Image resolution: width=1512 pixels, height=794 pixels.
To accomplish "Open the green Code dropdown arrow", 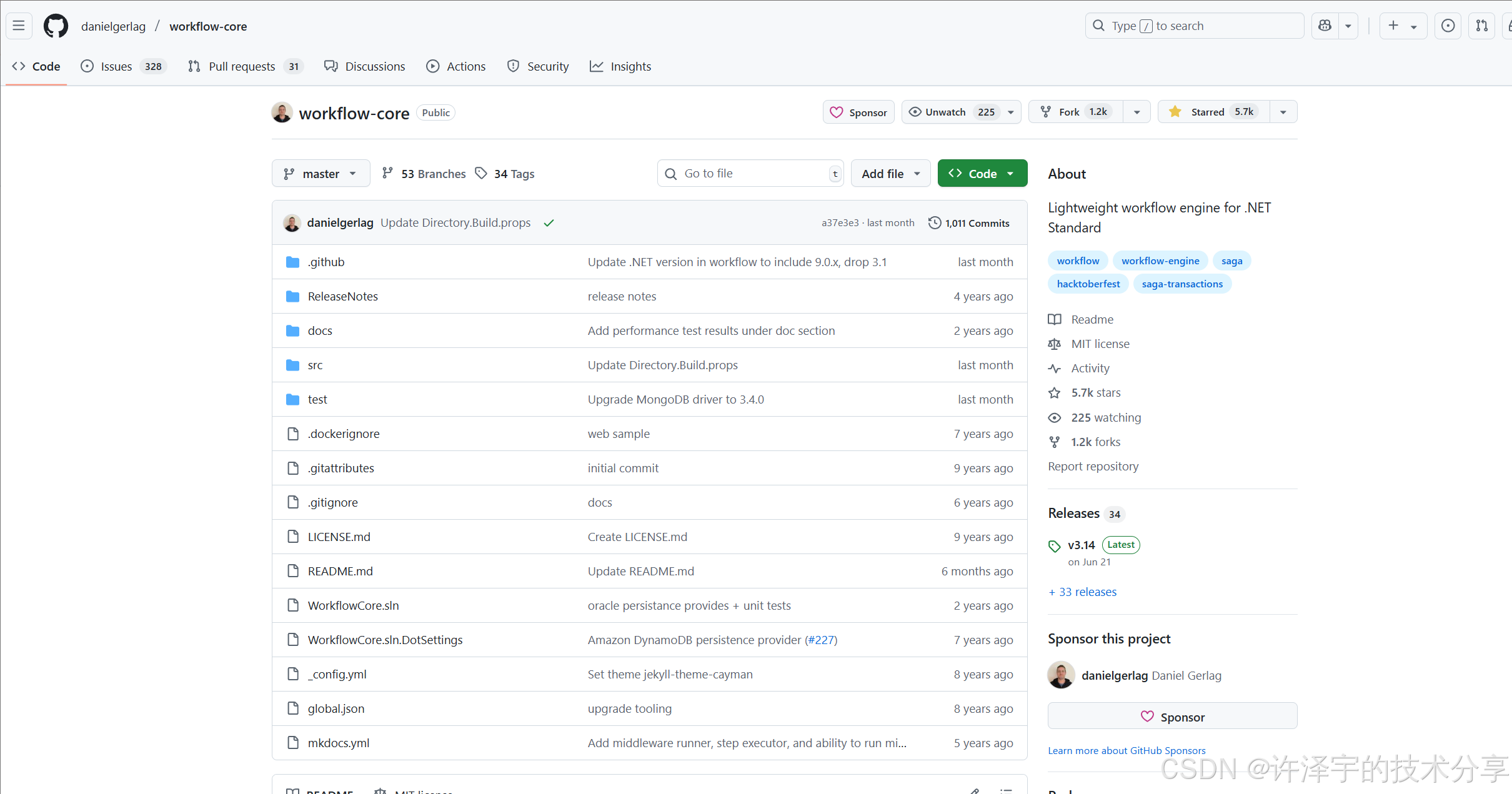I will tap(1011, 173).
